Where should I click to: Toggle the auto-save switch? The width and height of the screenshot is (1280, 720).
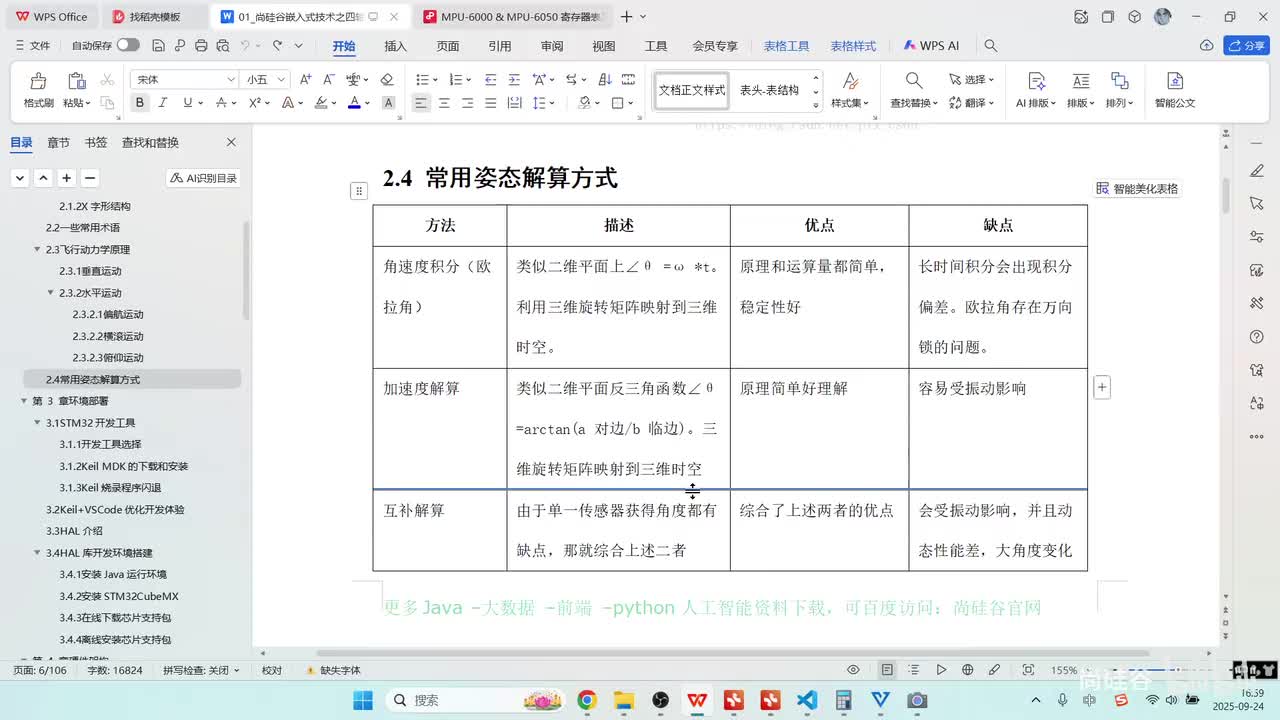(x=128, y=45)
